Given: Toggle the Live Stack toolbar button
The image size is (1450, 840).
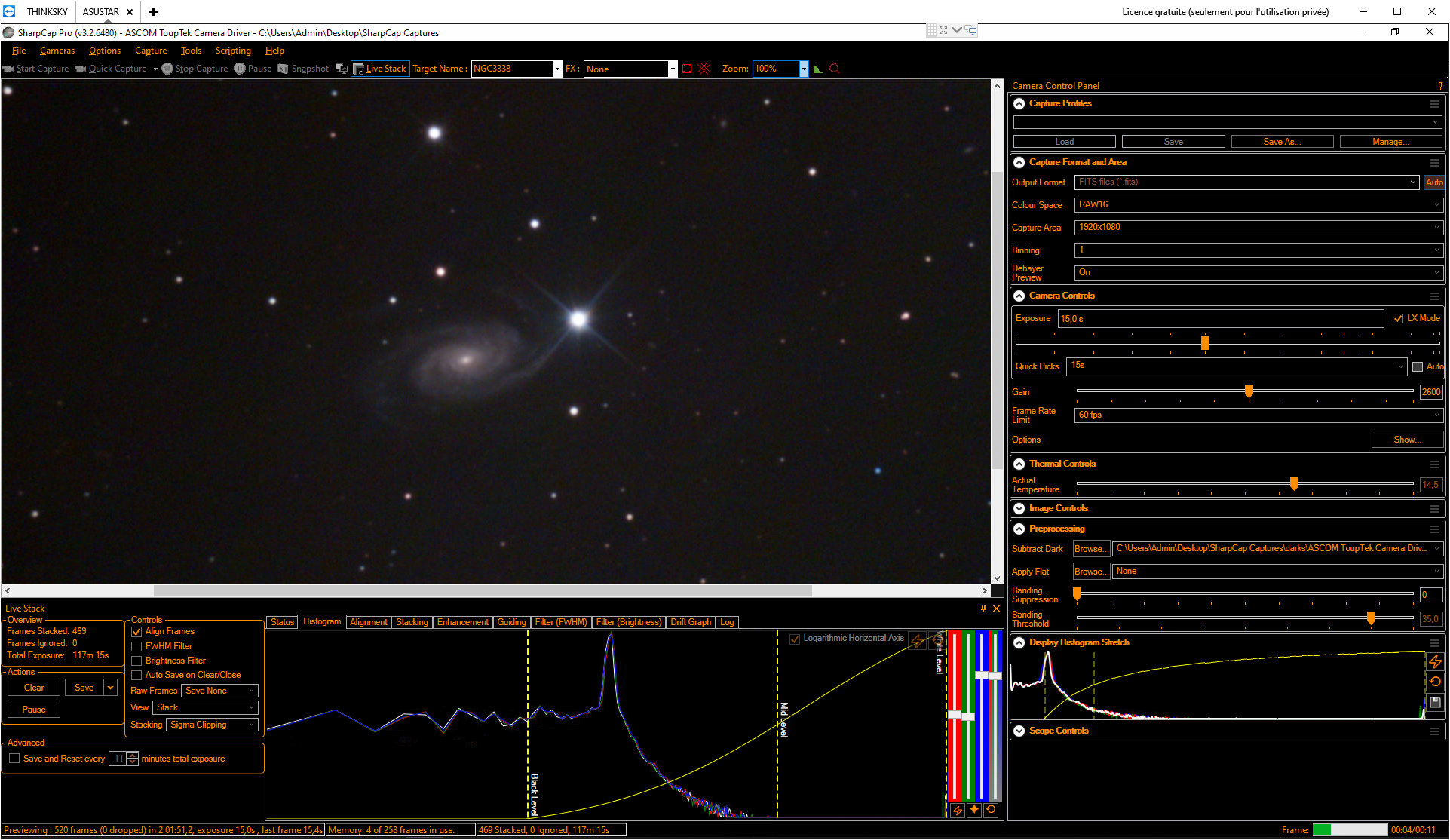Looking at the screenshot, I should tap(380, 69).
